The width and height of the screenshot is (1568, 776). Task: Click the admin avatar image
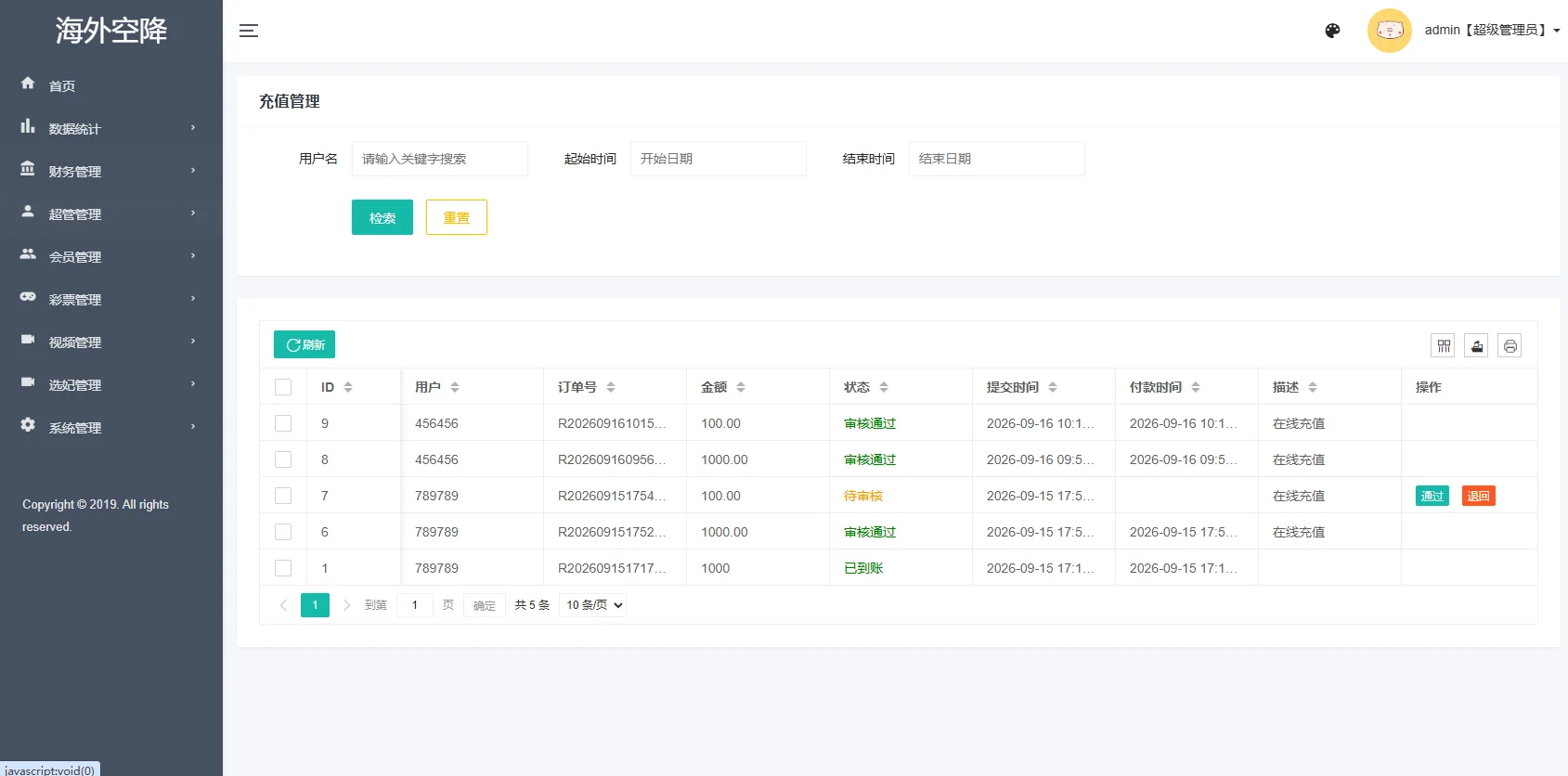tap(1390, 31)
